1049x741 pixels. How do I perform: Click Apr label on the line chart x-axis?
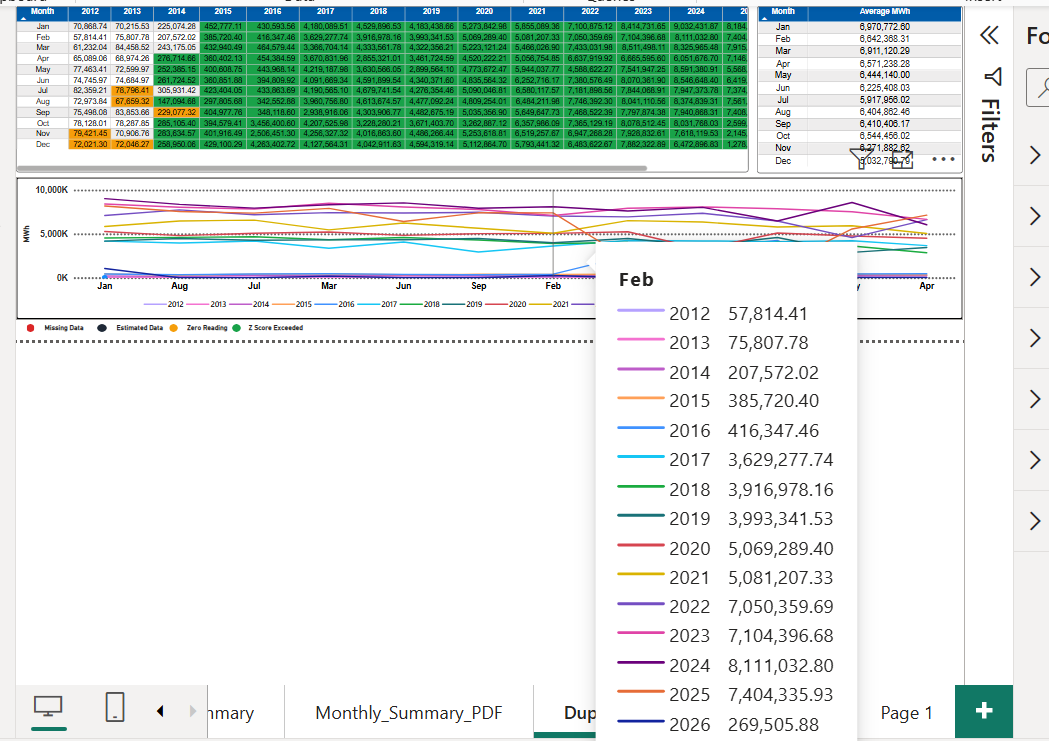point(927,286)
